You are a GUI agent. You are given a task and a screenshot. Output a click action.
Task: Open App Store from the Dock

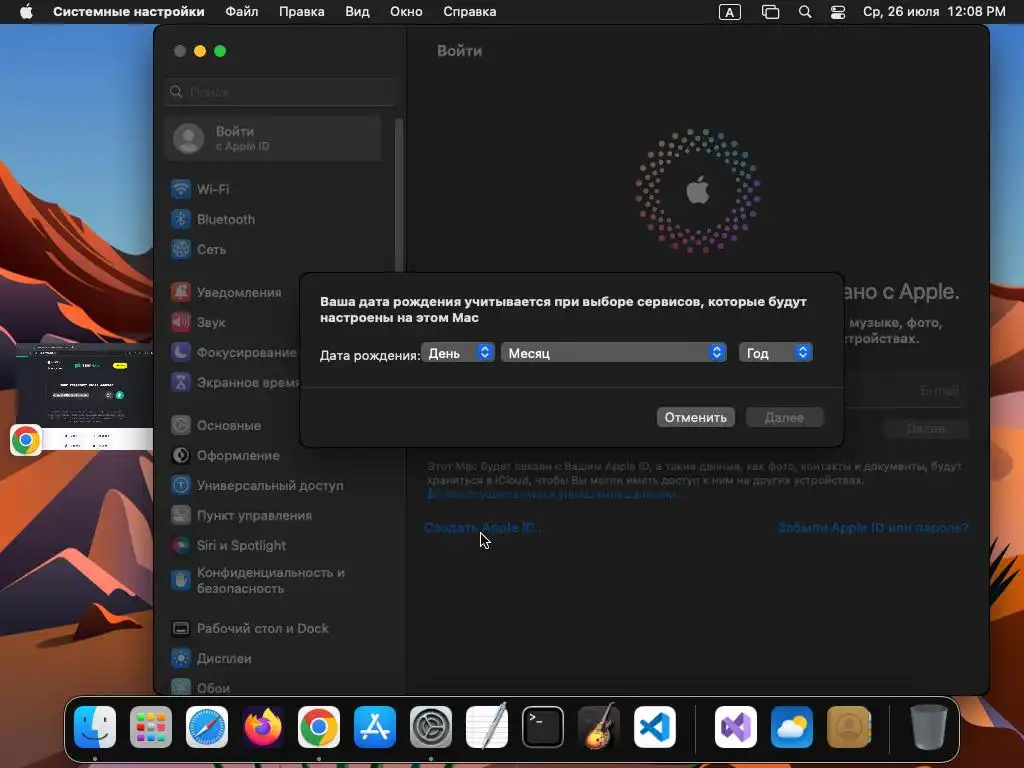click(x=375, y=727)
